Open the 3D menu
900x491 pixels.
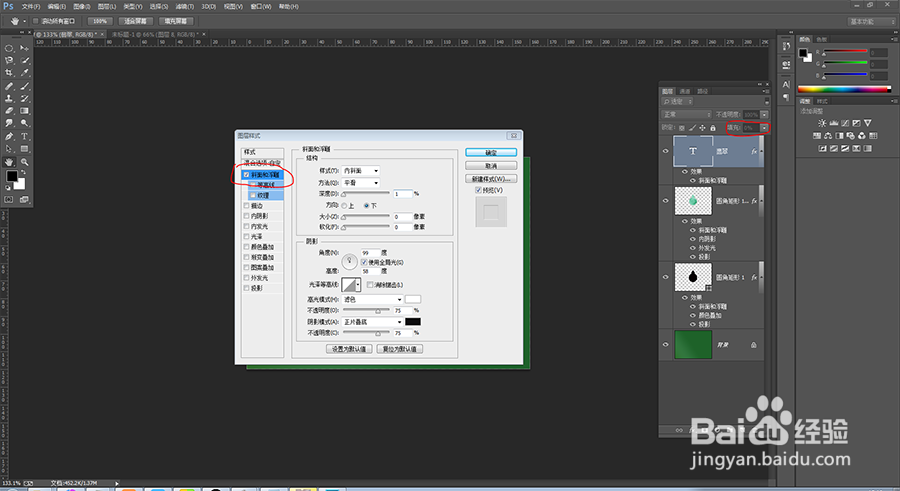point(208,6)
